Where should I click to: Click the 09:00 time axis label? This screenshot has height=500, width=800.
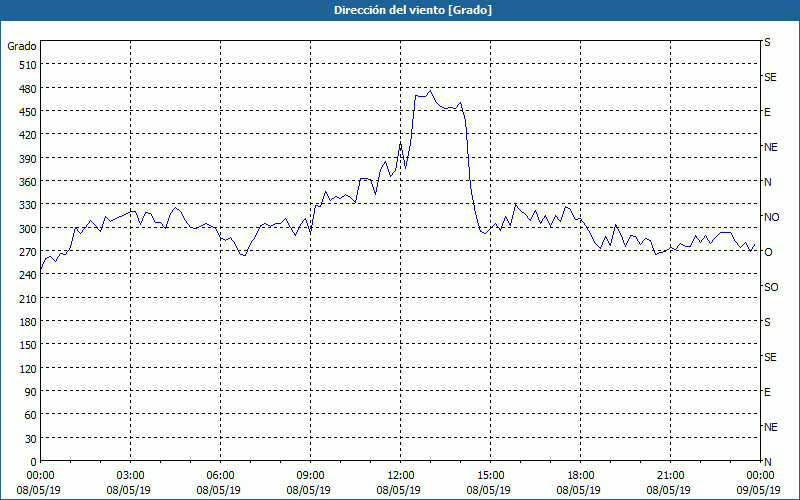(311, 476)
